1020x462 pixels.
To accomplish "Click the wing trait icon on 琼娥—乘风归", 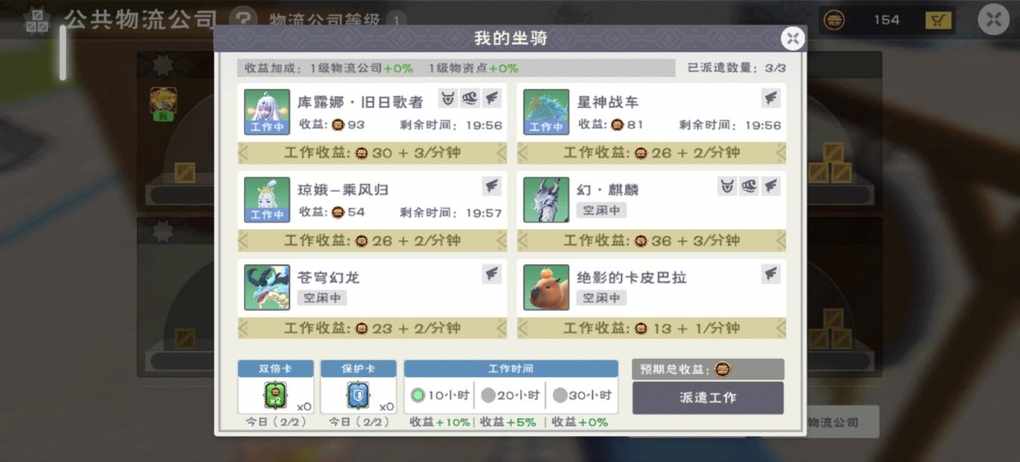I will tap(492, 187).
